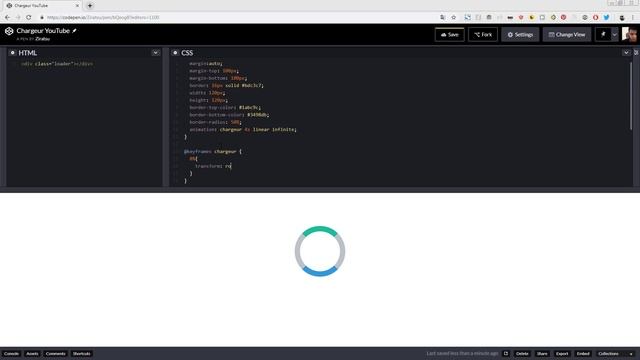Open the Collections dropdown in footer

pyautogui.click(x=616, y=353)
